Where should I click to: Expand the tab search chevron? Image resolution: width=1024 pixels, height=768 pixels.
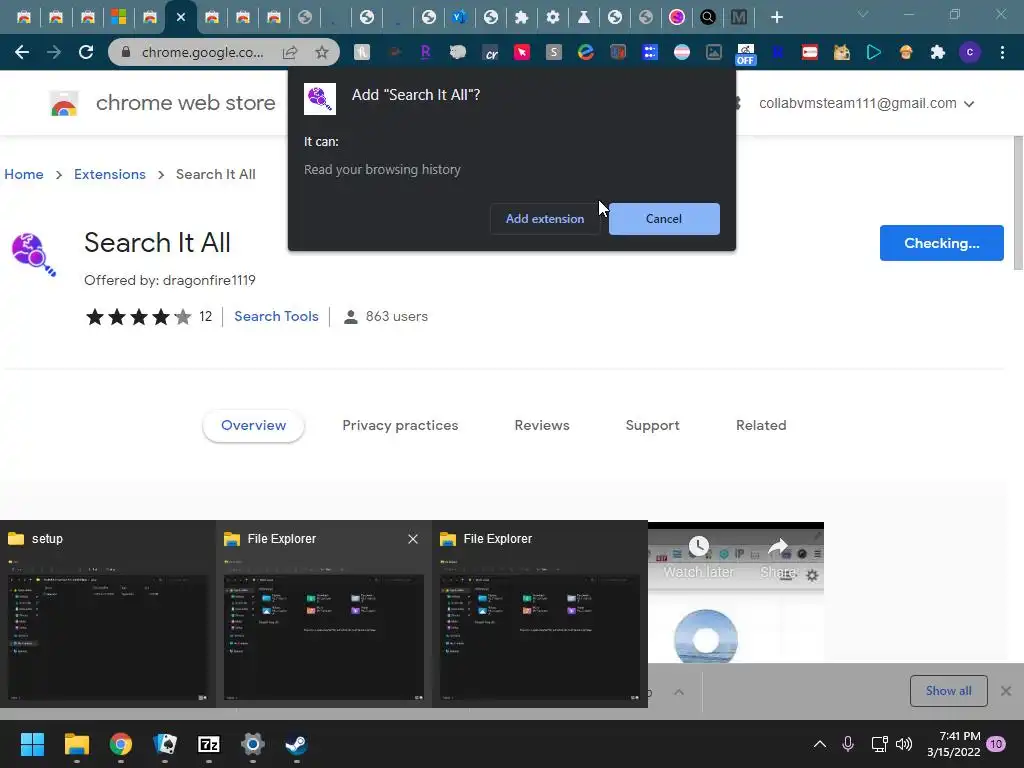pos(863,14)
